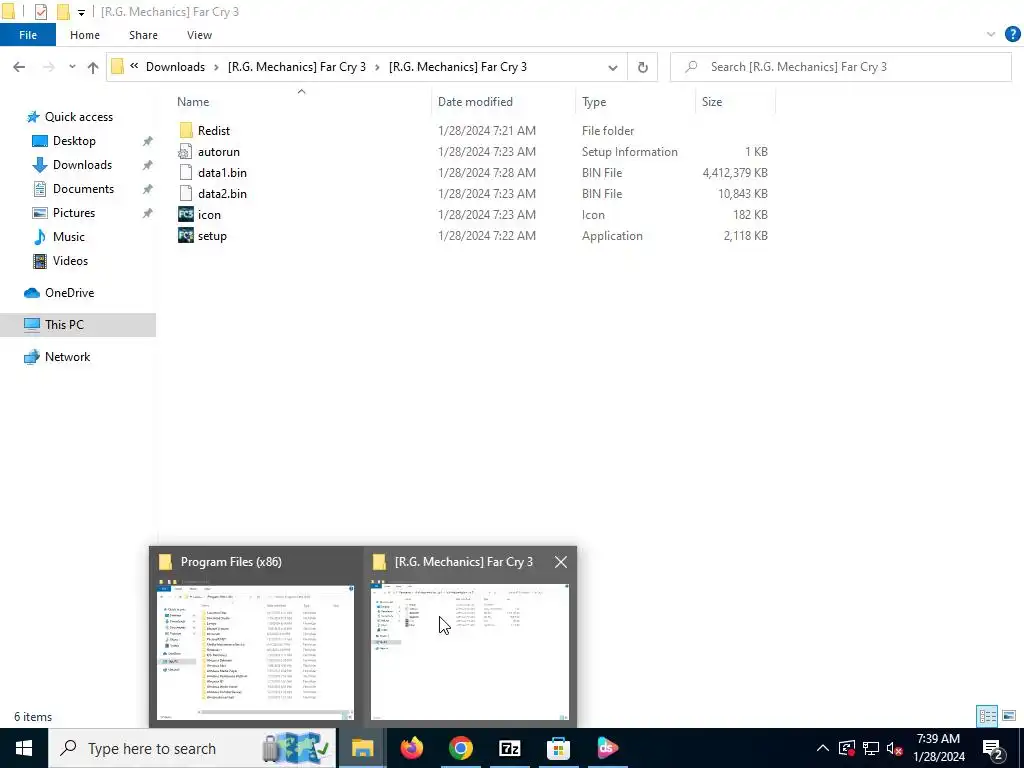Viewport: 1024px width, 768px height.
Task: Click the File Explorer taskbar icon
Action: (362, 748)
